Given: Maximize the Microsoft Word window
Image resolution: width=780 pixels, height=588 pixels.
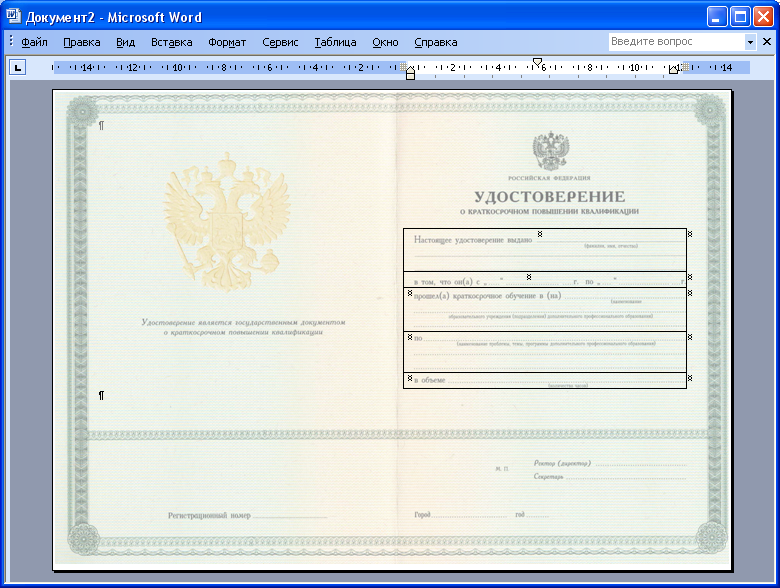Looking at the screenshot, I should [x=740, y=17].
